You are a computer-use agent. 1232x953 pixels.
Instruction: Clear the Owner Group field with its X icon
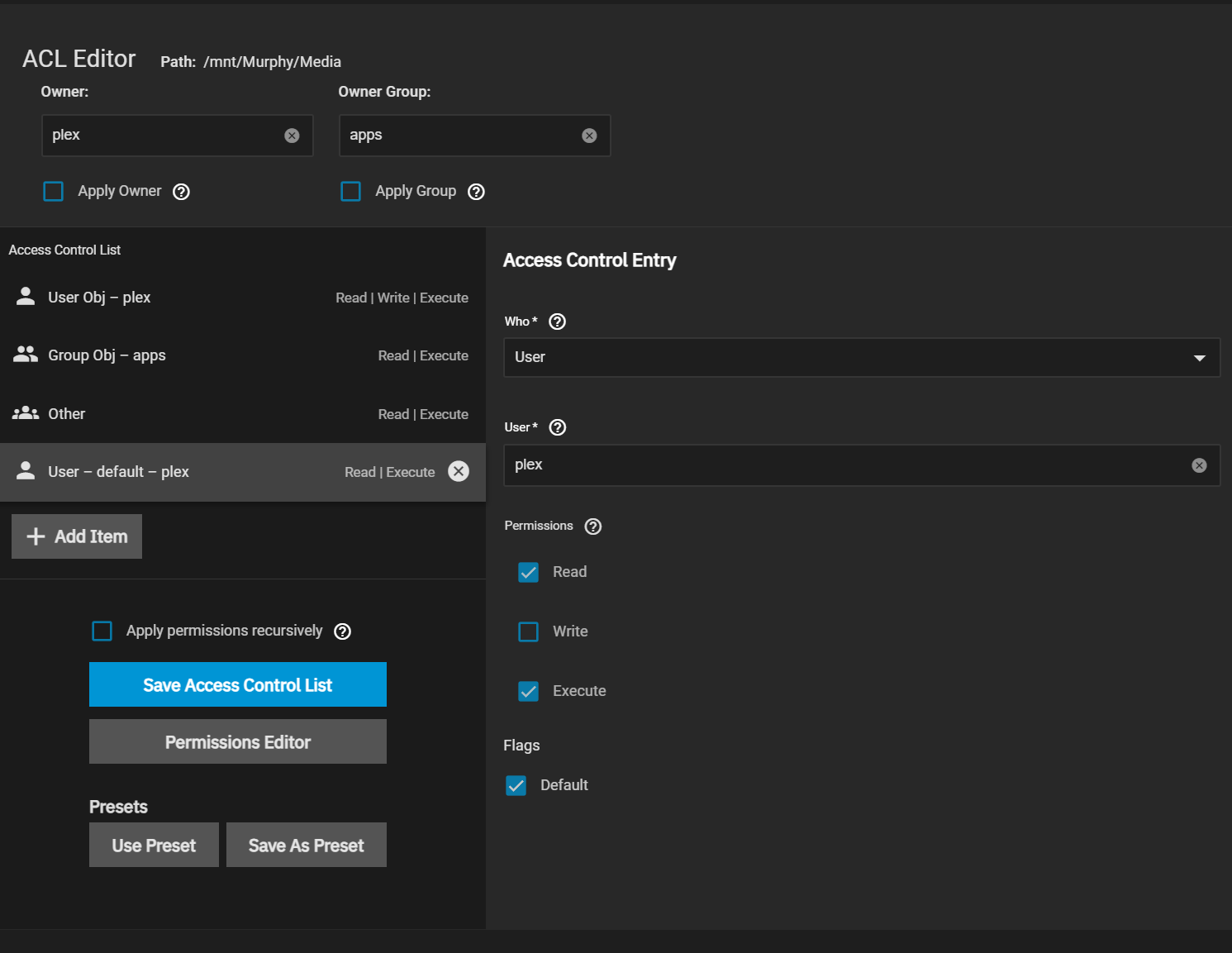click(589, 136)
